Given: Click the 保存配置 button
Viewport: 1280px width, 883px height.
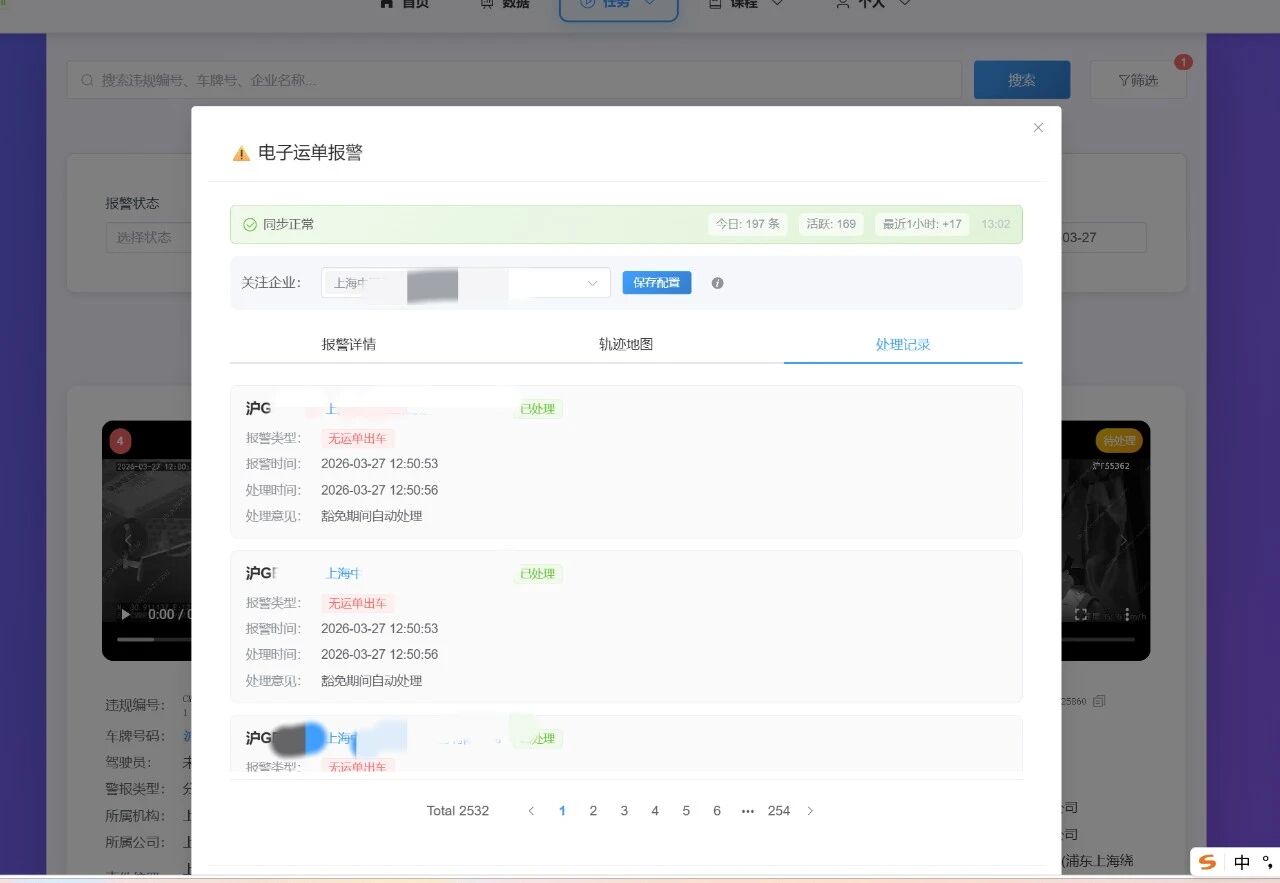Looking at the screenshot, I should click(x=657, y=283).
